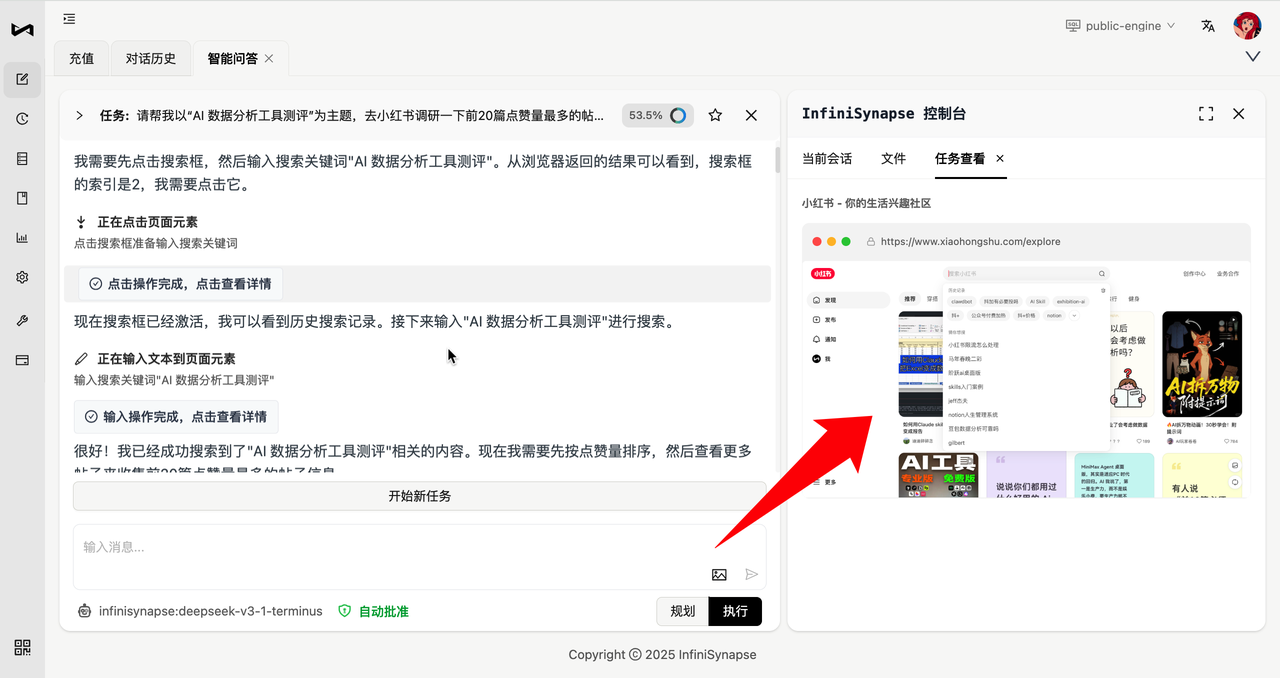Switch to the 文件 tab
This screenshot has width=1280, height=678.
click(893, 158)
